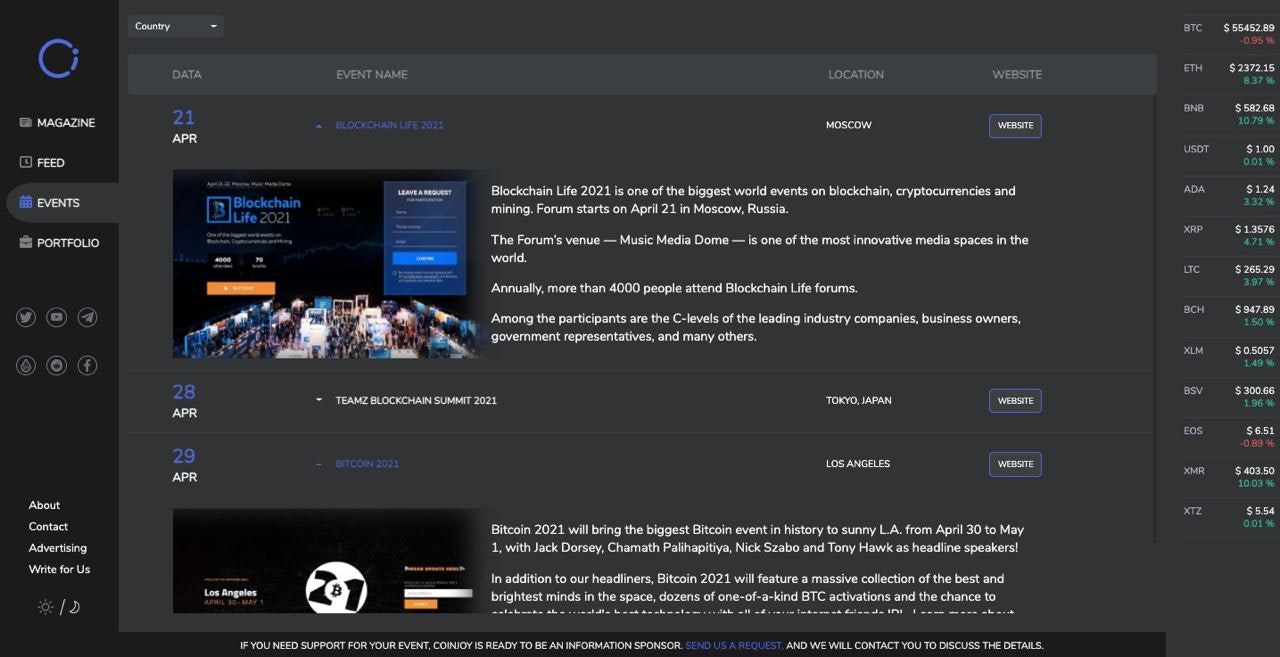The image size is (1280, 657).
Task: Select the XTZ price ticker
Action: (1229, 516)
